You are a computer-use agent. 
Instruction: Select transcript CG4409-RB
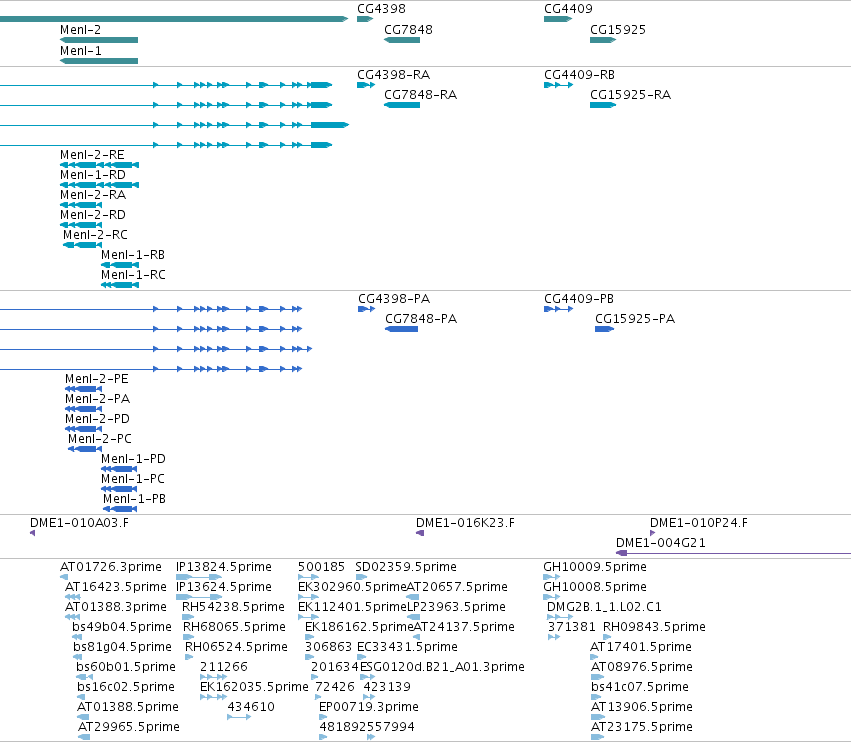point(558,85)
